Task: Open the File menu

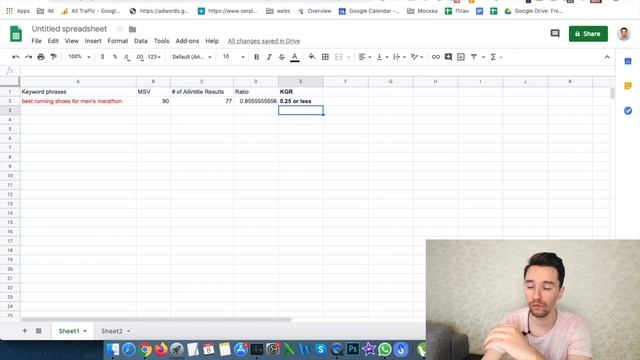Action: coord(36,41)
